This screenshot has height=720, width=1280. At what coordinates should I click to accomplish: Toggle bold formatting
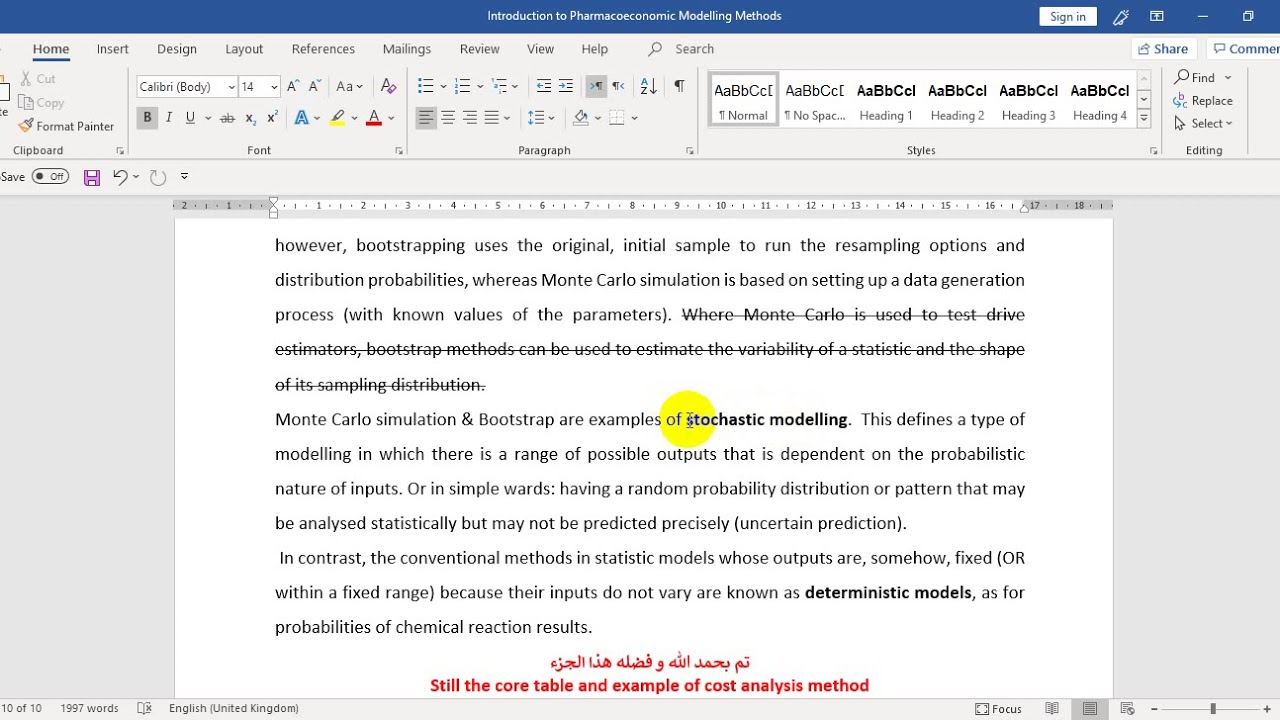[147, 118]
